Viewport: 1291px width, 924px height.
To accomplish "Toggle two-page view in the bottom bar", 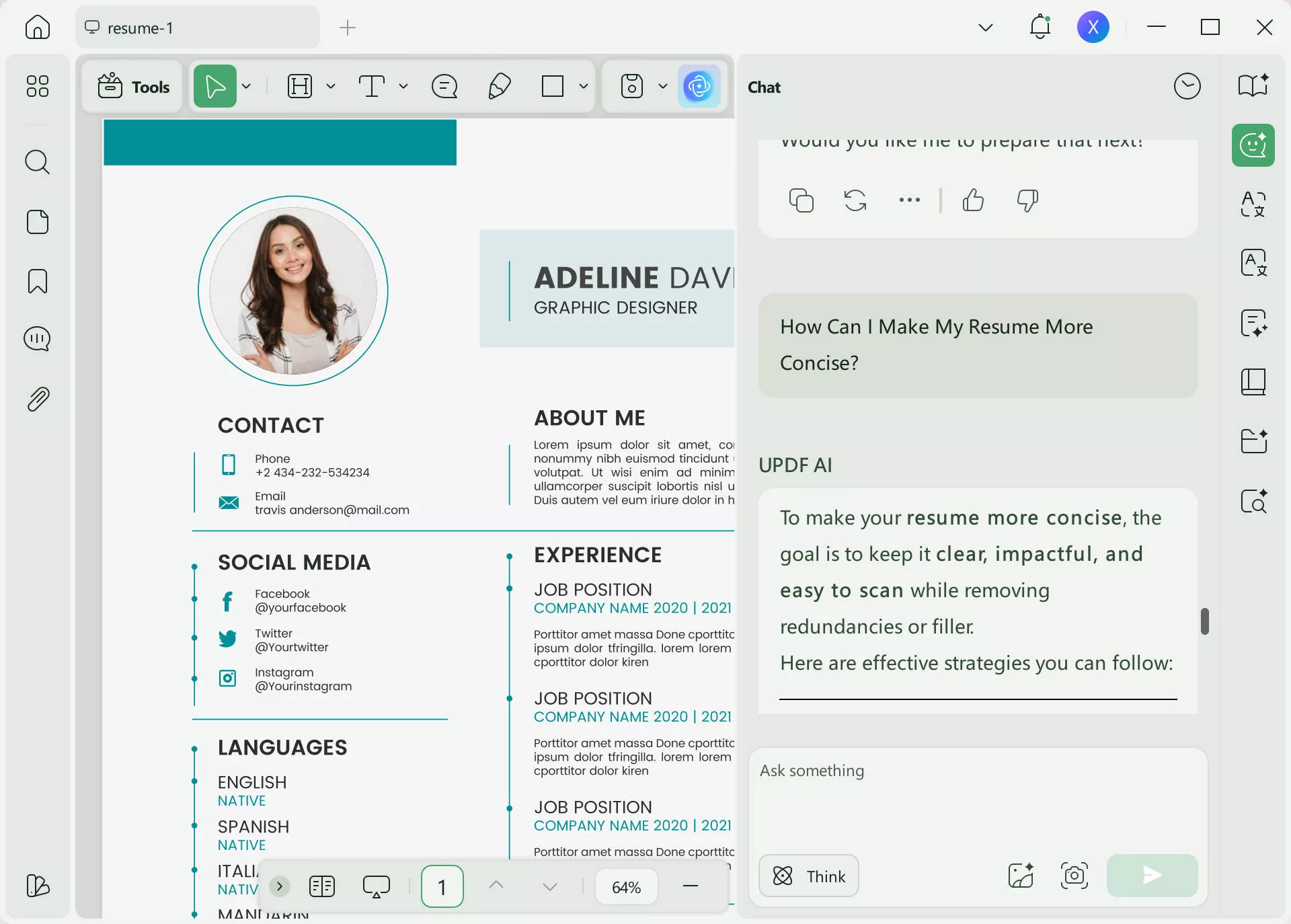I will (x=322, y=886).
